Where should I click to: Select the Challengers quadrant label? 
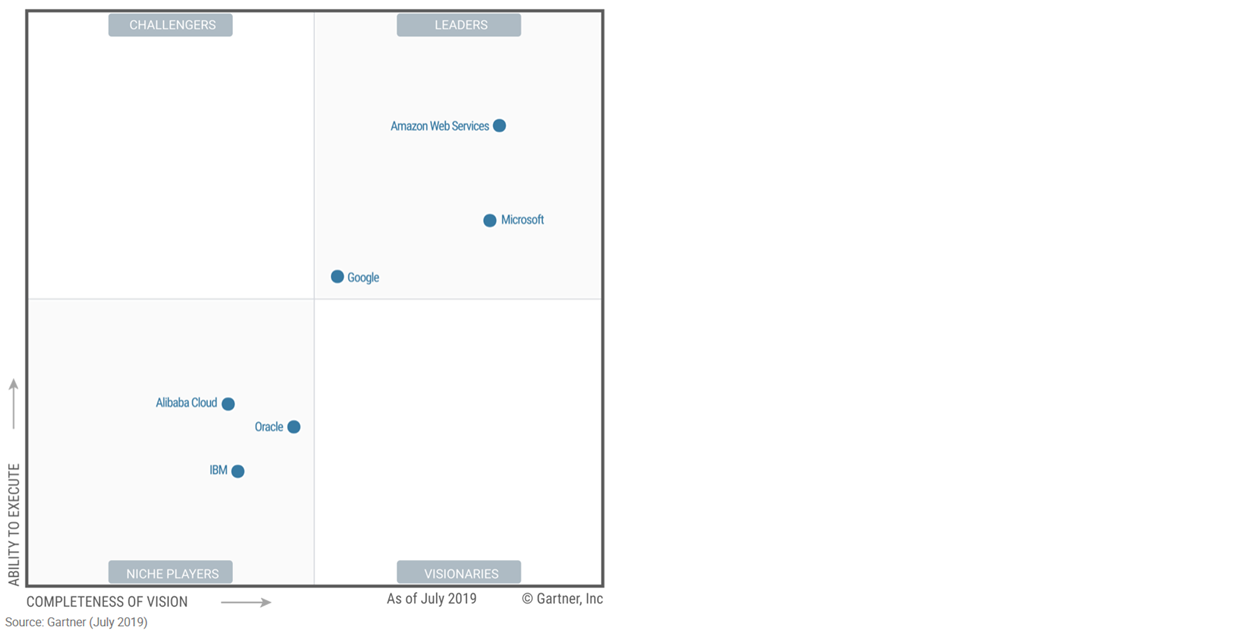coord(171,25)
